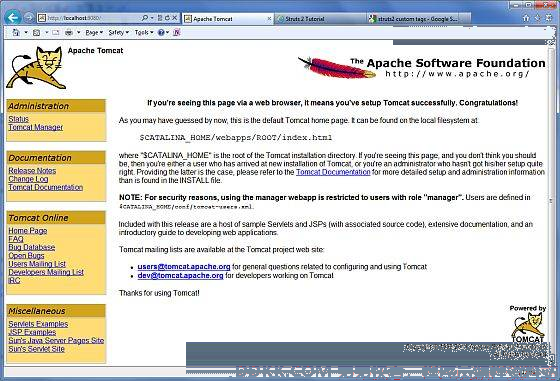This screenshot has height=381, width=560.
Task: Close the Apache Tomcat tab
Action: (269, 19)
